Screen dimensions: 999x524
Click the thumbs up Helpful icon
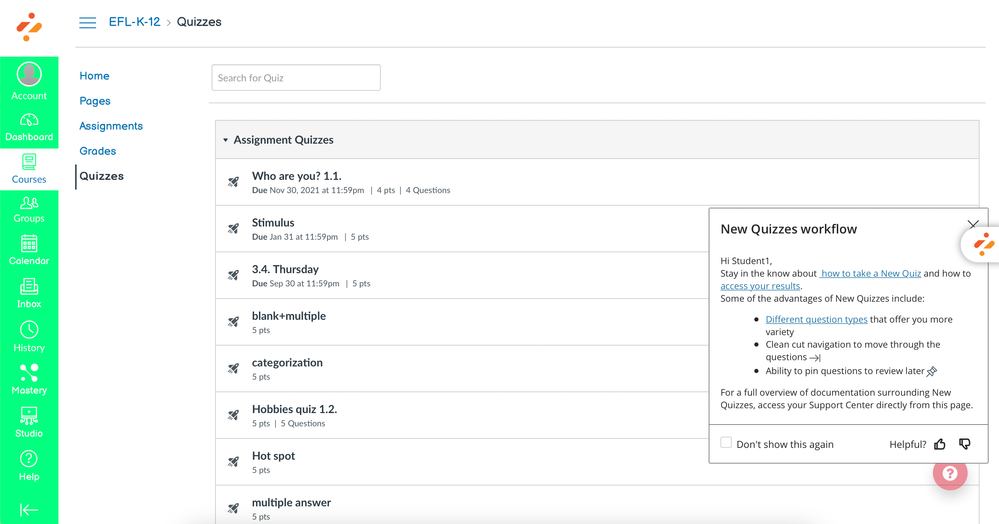coord(940,444)
